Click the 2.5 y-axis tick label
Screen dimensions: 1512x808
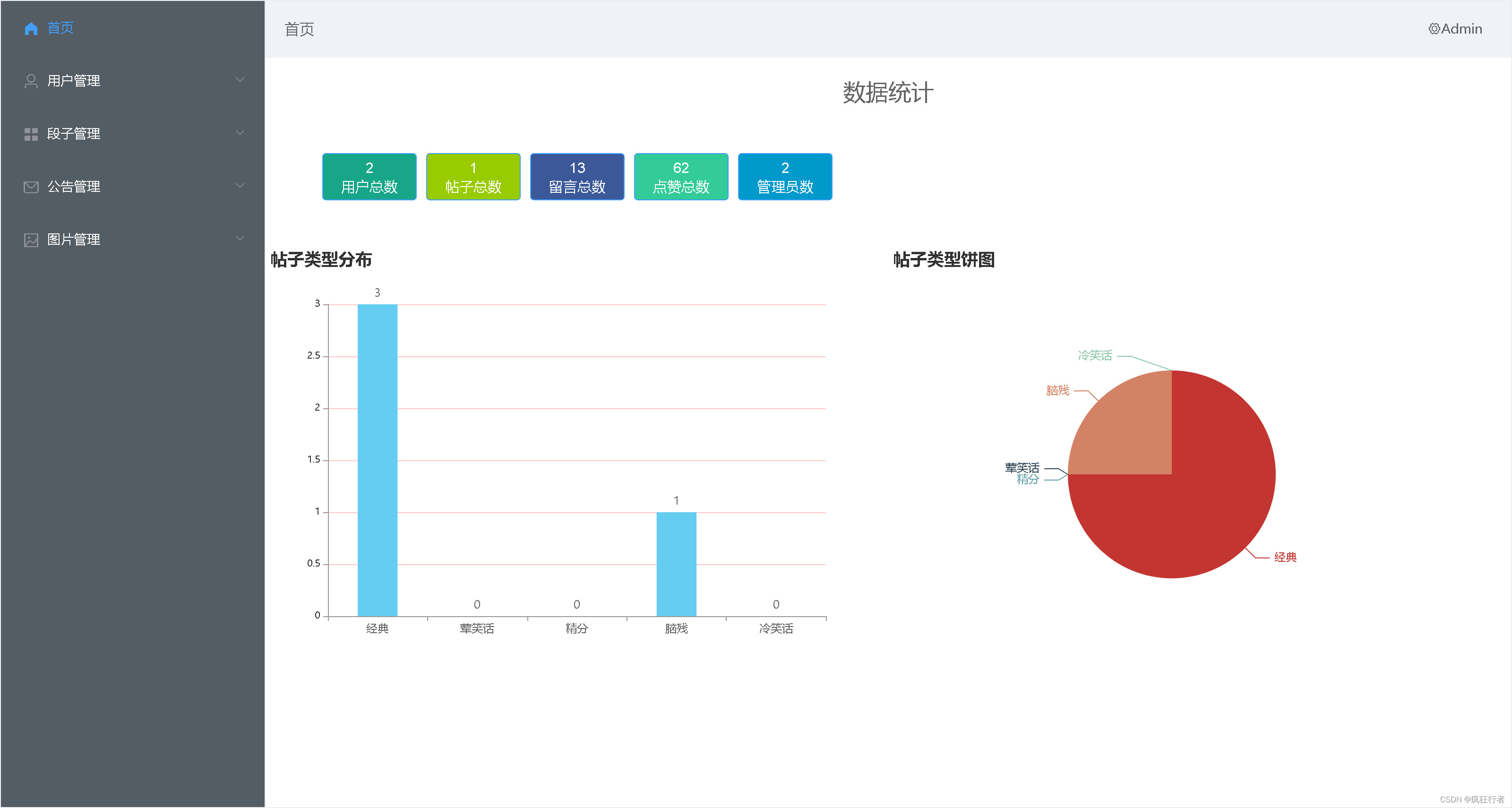click(x=313, y=356)
